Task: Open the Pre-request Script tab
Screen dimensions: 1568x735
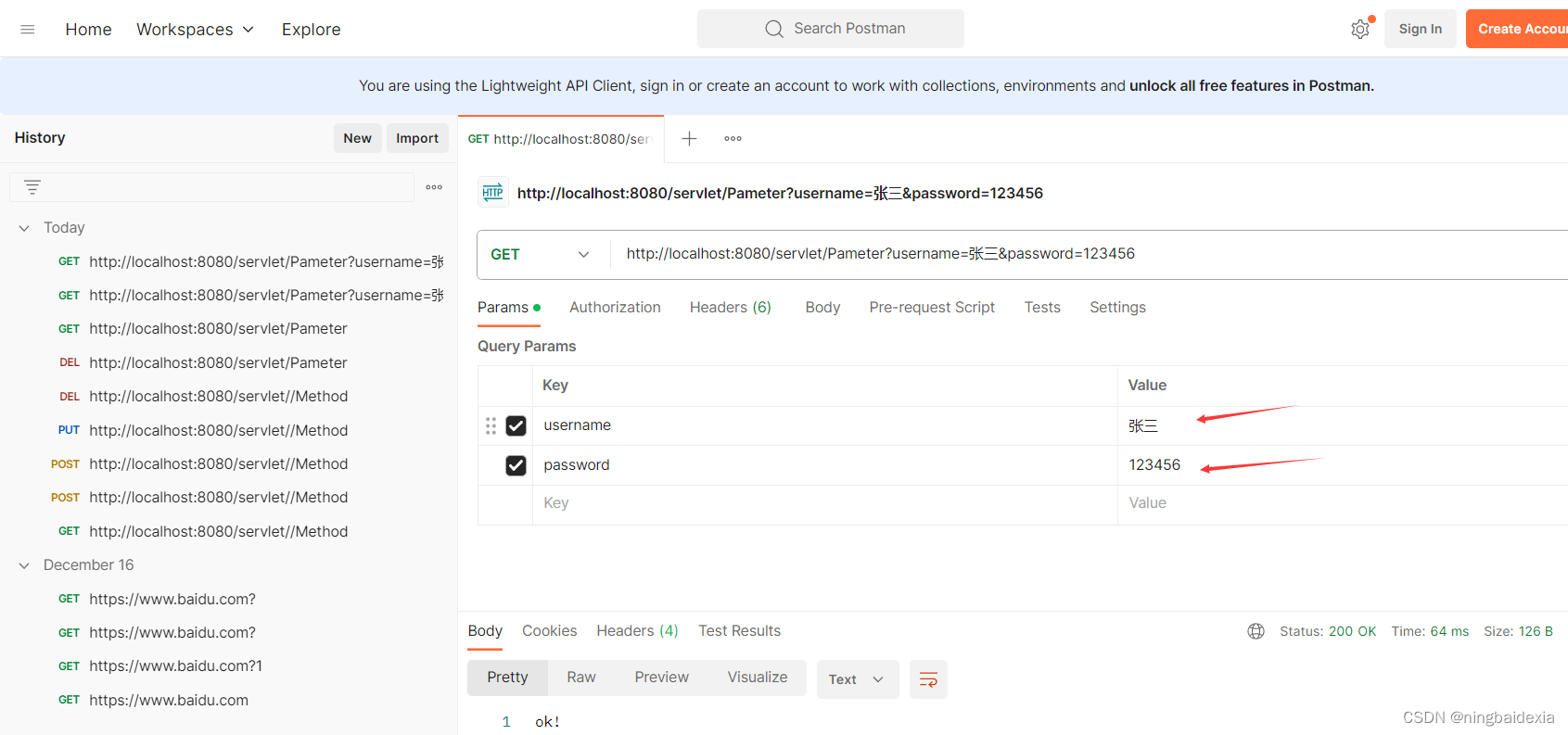Action: 932,308
